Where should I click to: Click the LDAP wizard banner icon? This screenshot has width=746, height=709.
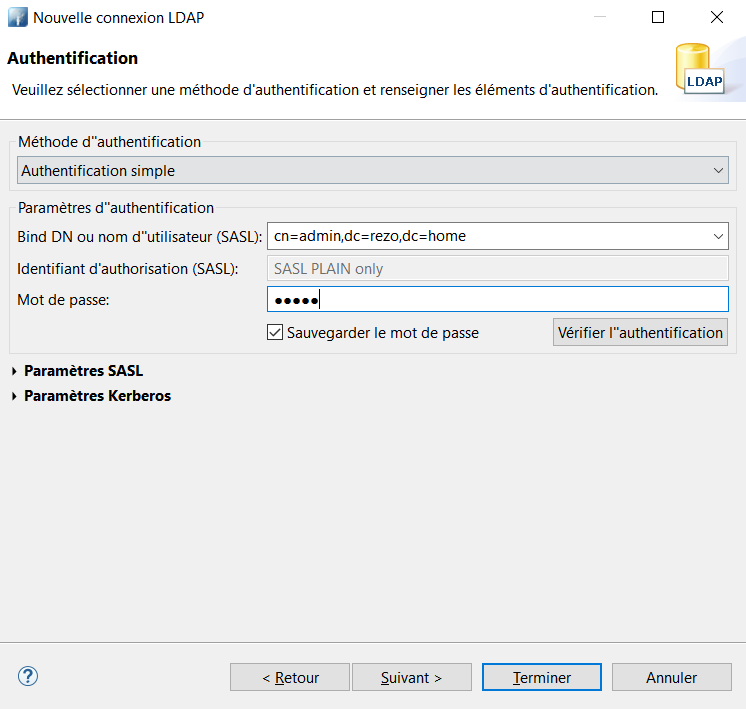tap(700, 69)
